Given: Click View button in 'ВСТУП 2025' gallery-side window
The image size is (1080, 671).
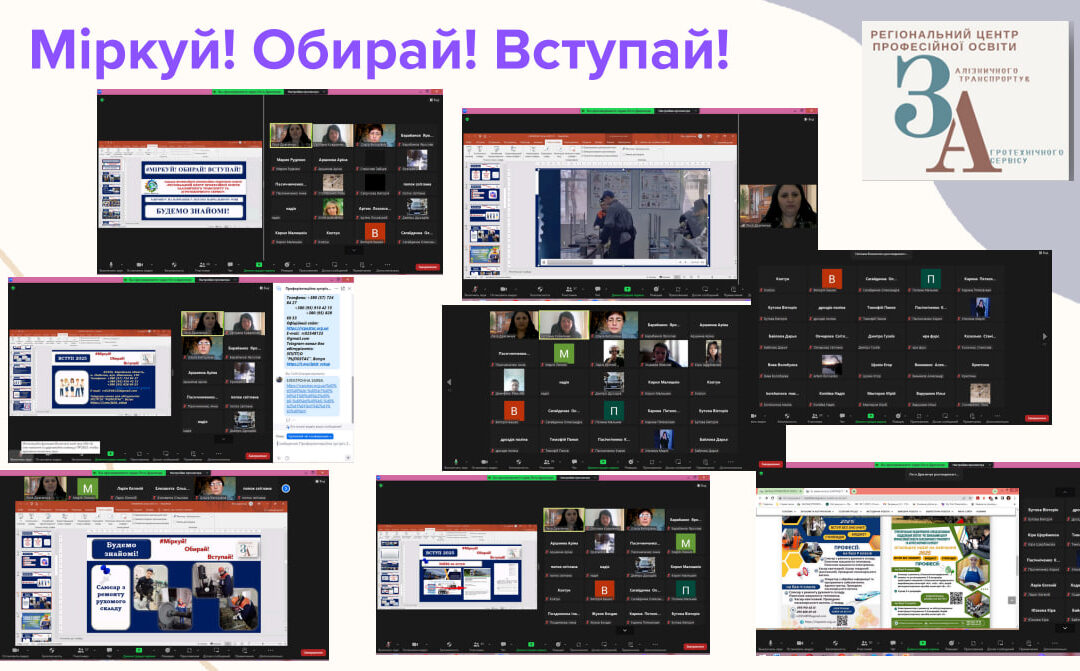Looking at the screenshot, I should pos(700,486).
